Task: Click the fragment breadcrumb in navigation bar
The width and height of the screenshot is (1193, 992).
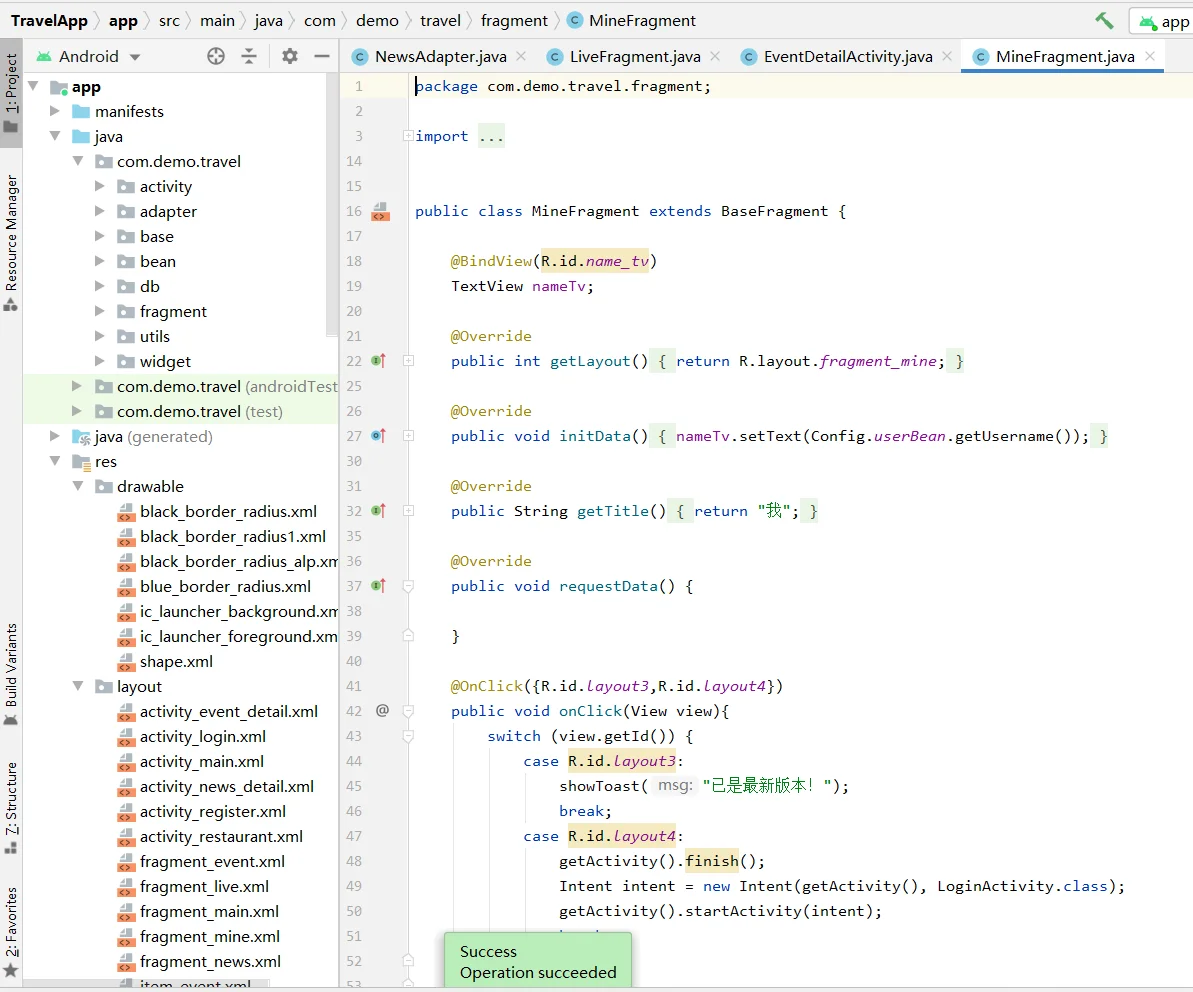Action: click(x=514, y=20)
